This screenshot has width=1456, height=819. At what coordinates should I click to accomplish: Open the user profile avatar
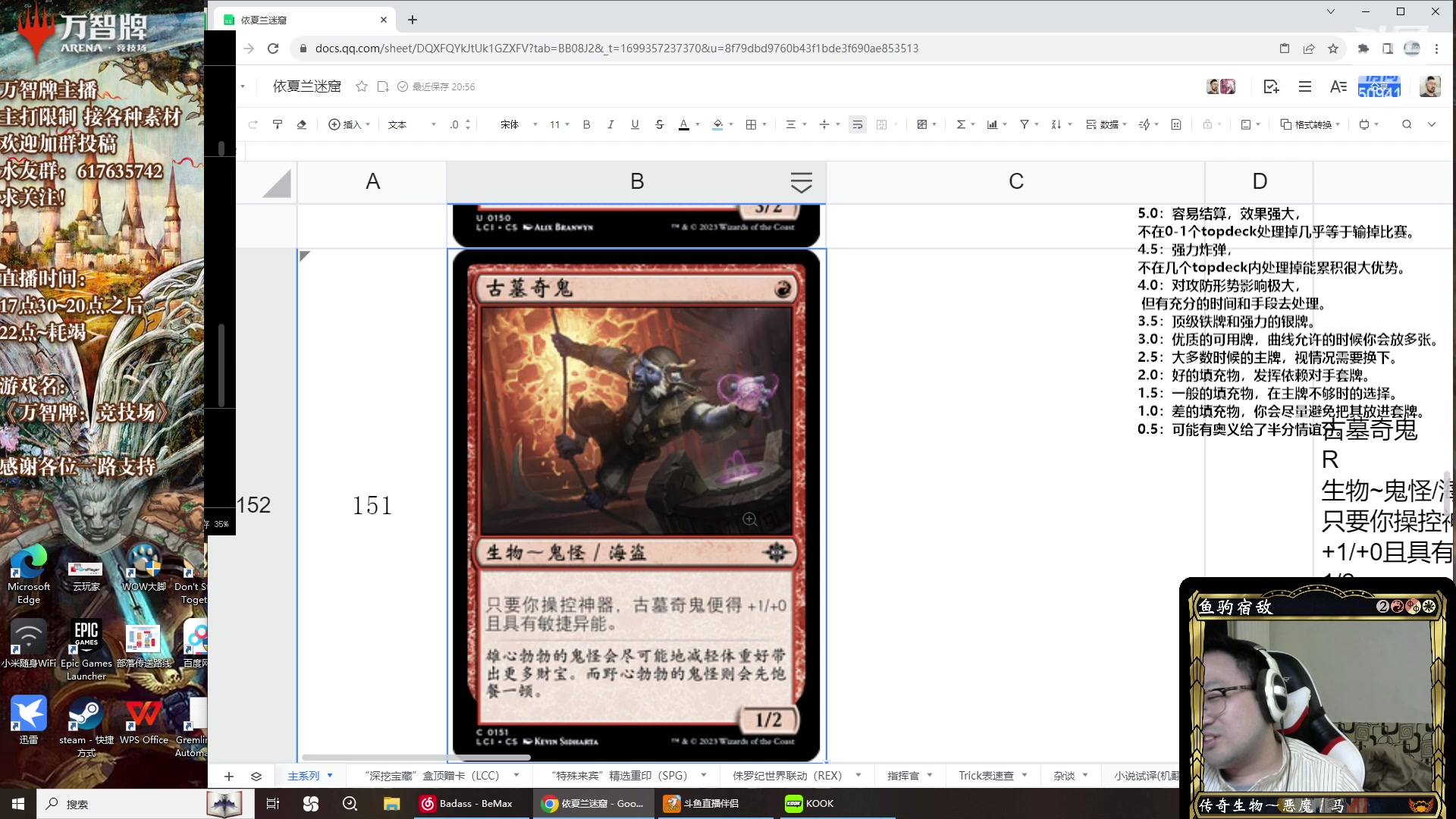pyautogui.click(x=1430, y=86)
